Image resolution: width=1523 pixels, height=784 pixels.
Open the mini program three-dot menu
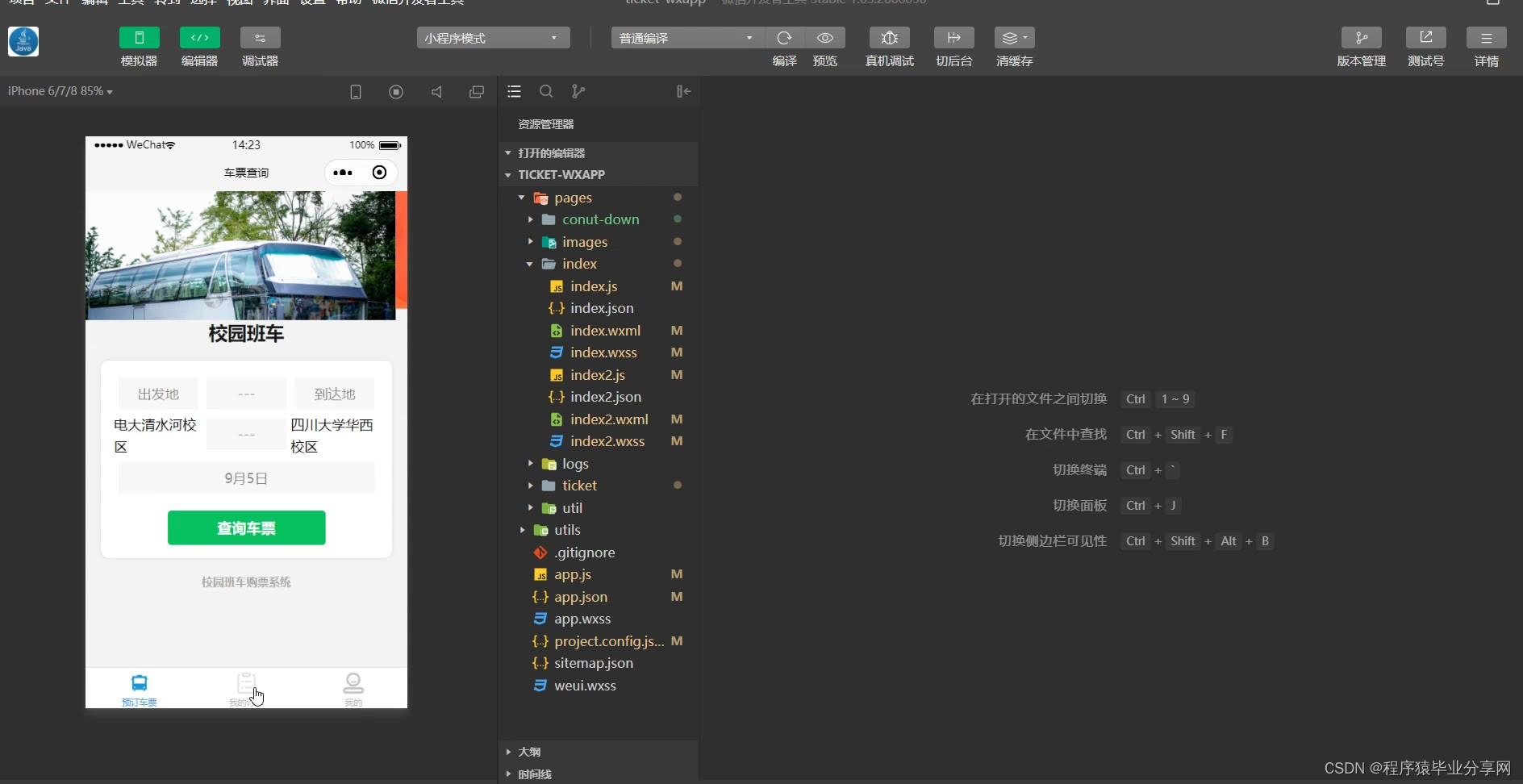point(343,173)
